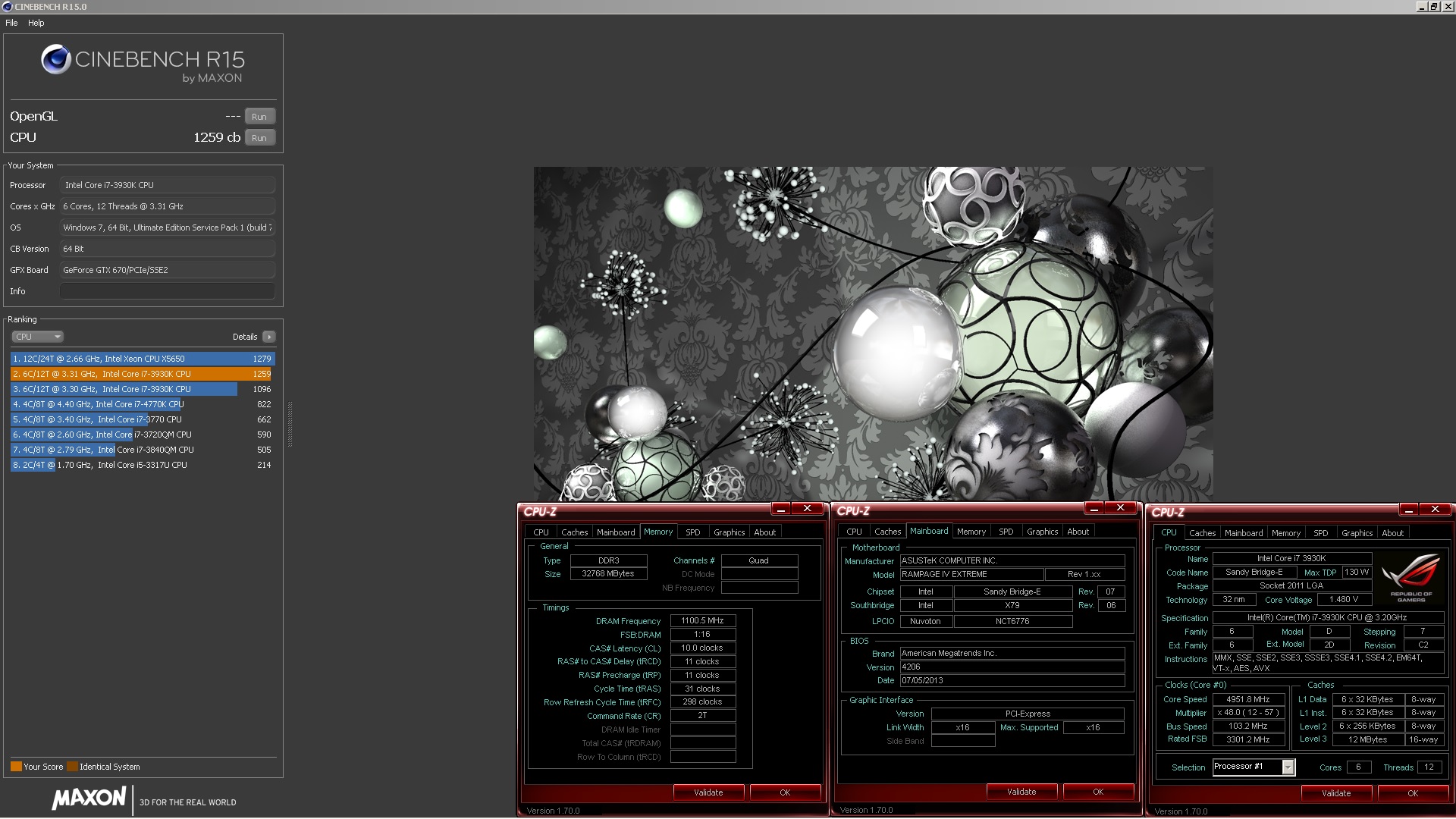Image resolution: width=1456 pixels, height=819 pixels.
Task: Close the Mainboard CPU-Z window
Action: pos(1121,508)
